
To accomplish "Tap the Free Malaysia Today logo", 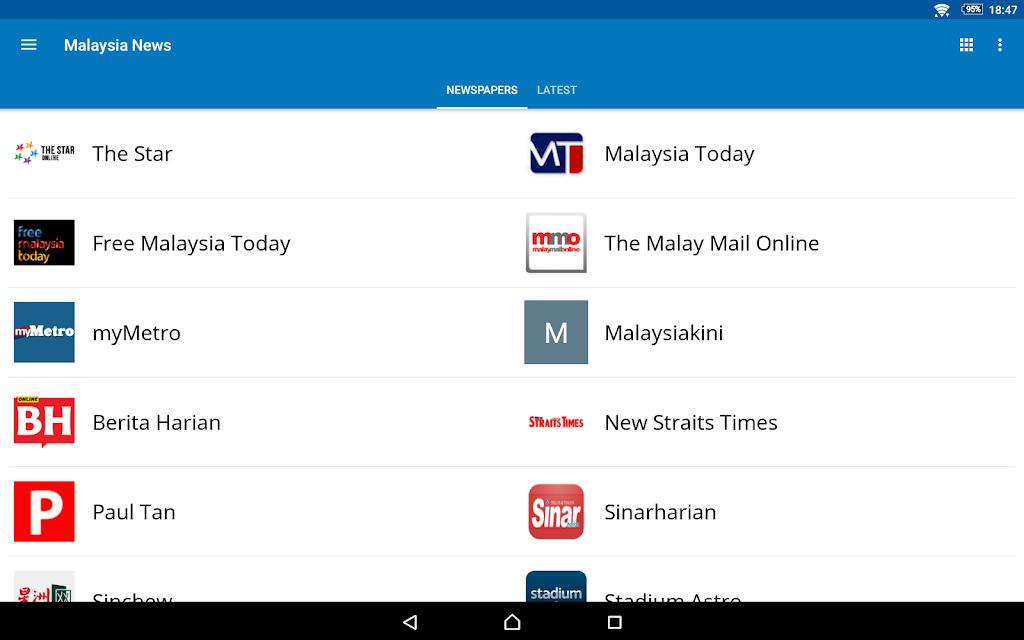I will pyautogui.click(x=44, y=243).
